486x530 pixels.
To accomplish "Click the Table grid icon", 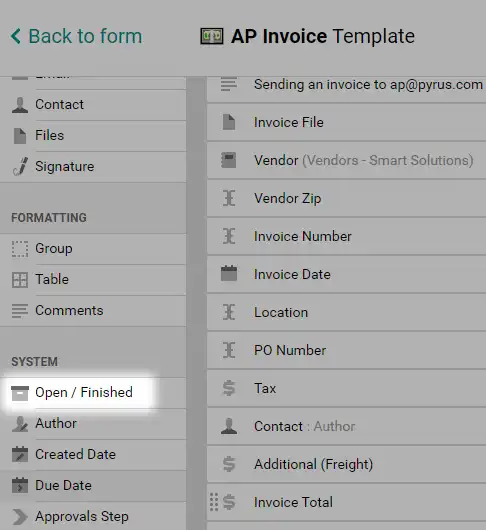I will (x=20, y=280).
